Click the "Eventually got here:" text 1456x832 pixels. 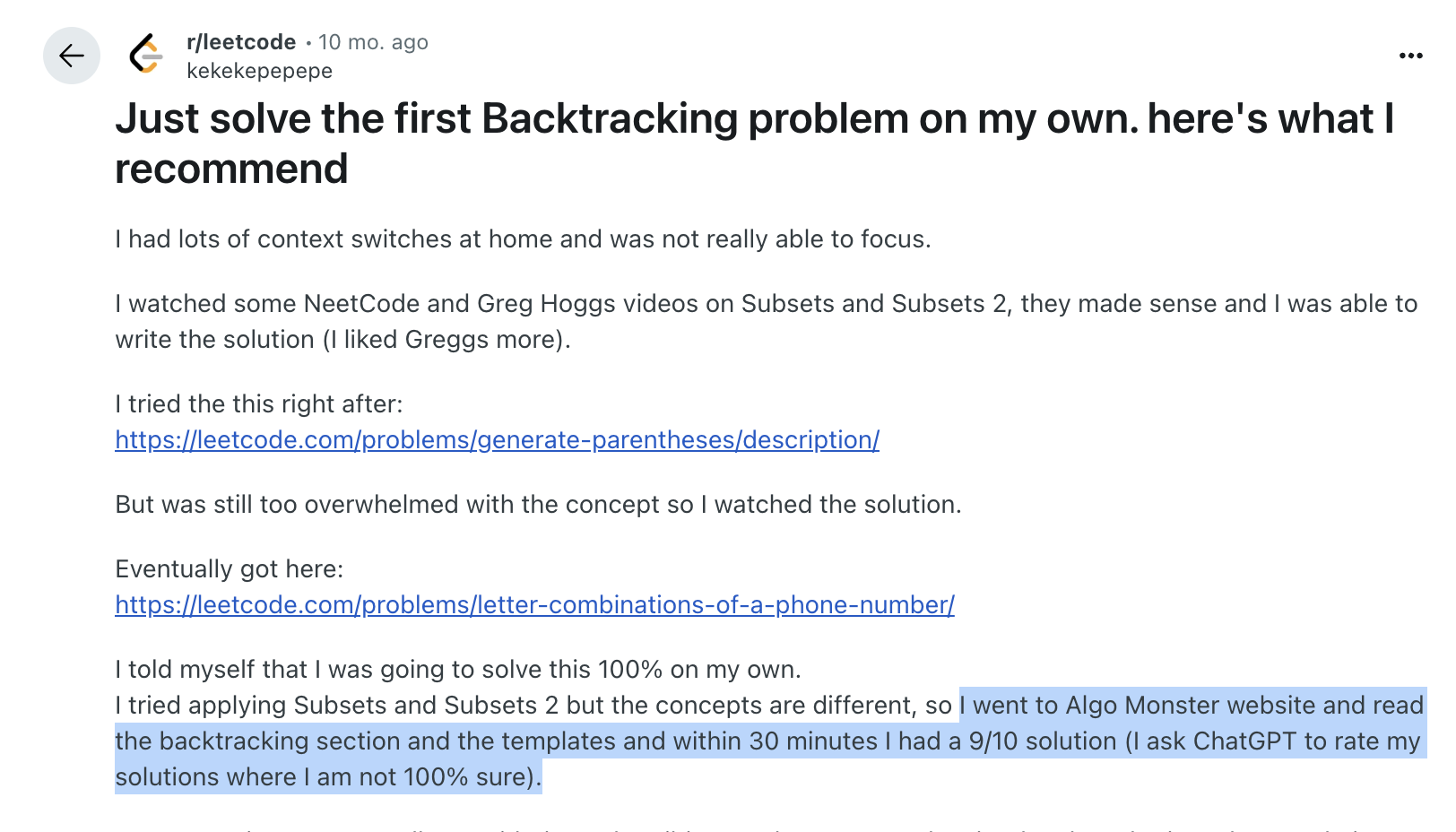(x=230, y=569)
